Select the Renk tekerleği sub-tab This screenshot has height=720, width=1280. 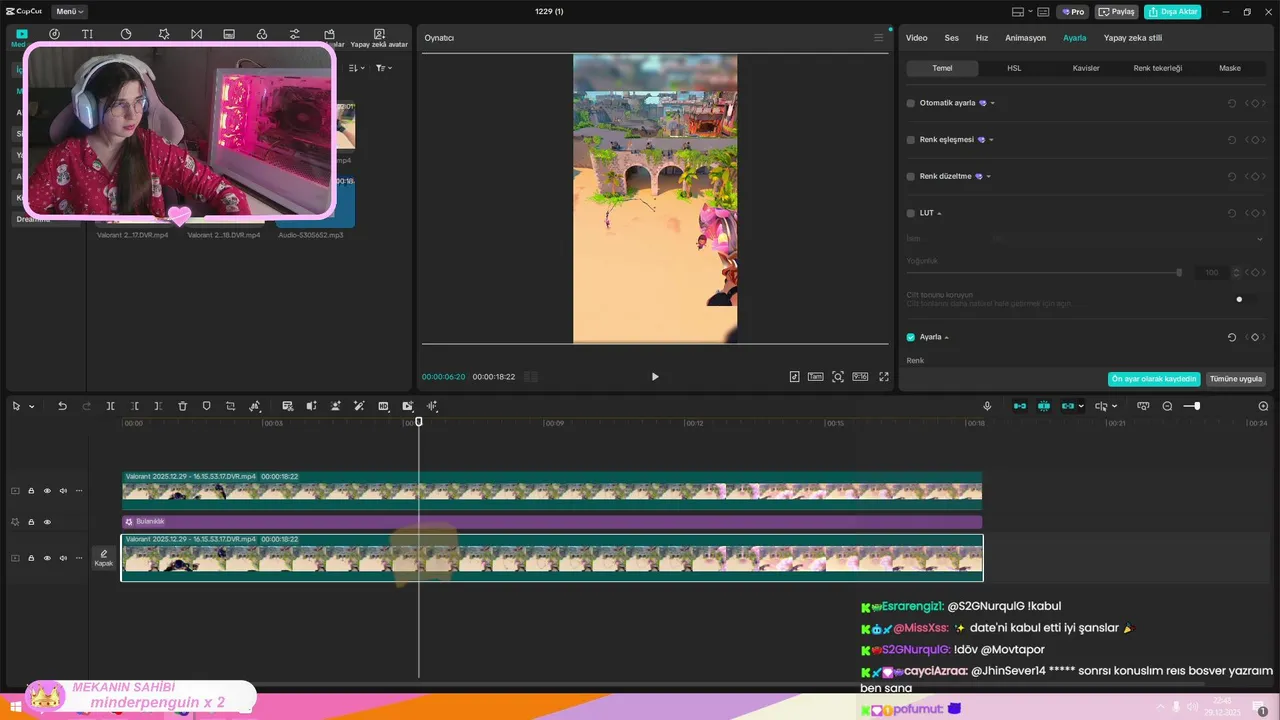(1158, 68)
